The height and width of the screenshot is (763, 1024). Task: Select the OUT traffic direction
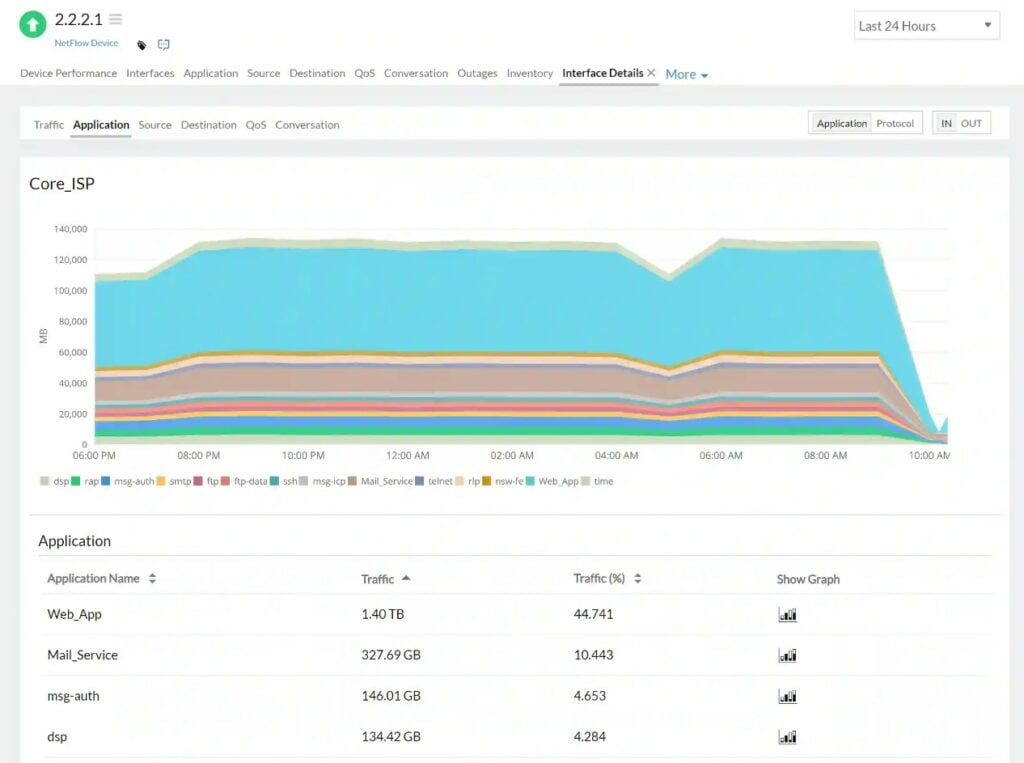971,123
